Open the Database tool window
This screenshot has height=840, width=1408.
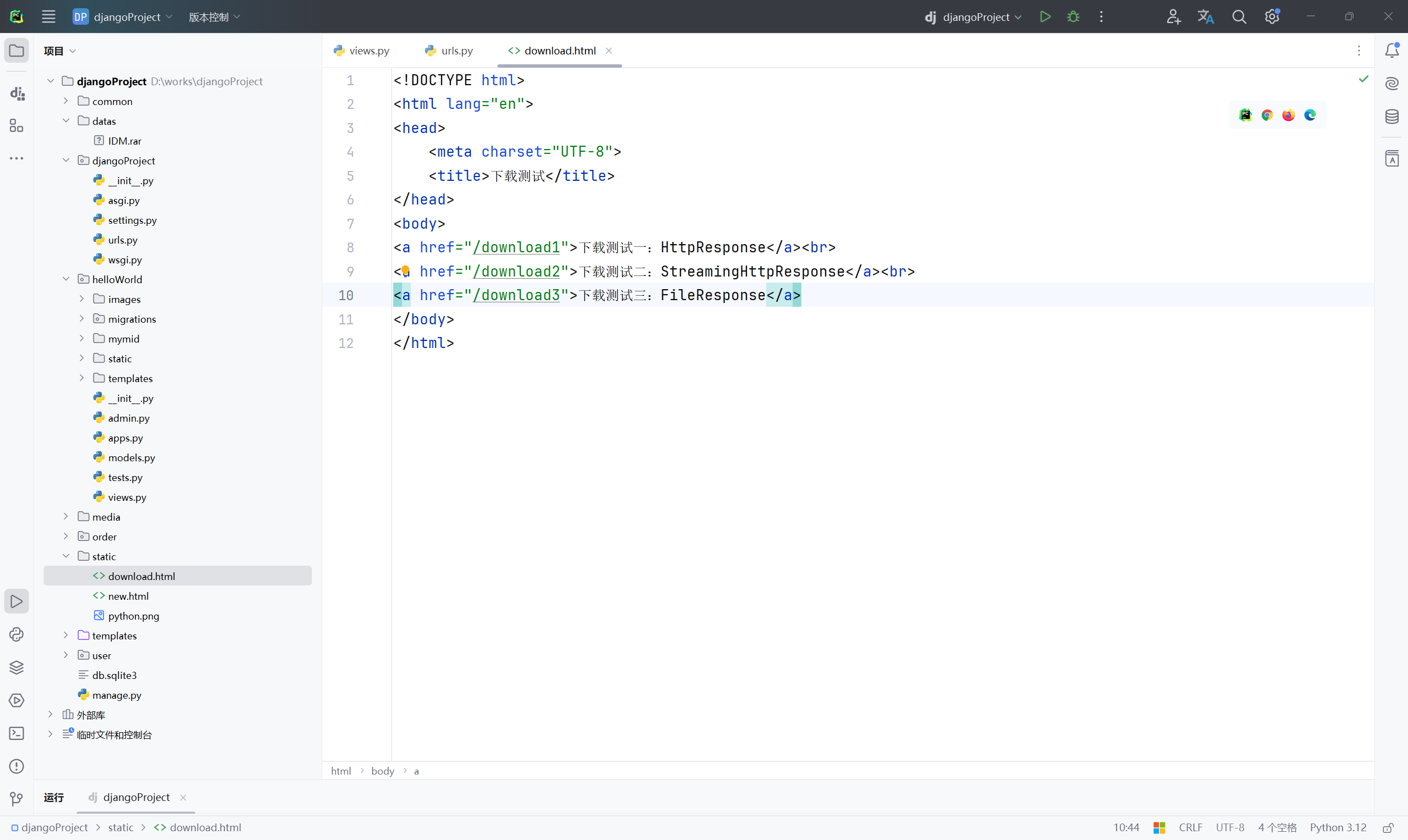[x=1391, y=117]
